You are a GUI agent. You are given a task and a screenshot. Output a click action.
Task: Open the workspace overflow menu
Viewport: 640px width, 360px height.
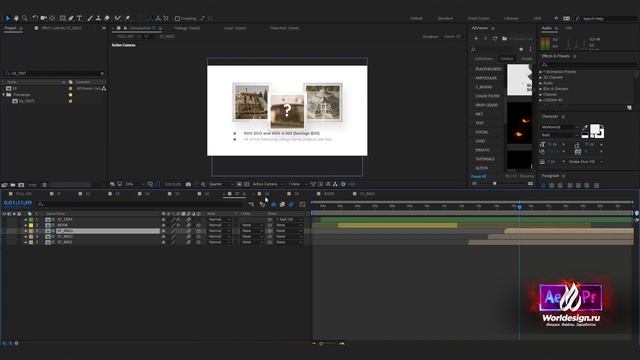click(x=556, y=19)
